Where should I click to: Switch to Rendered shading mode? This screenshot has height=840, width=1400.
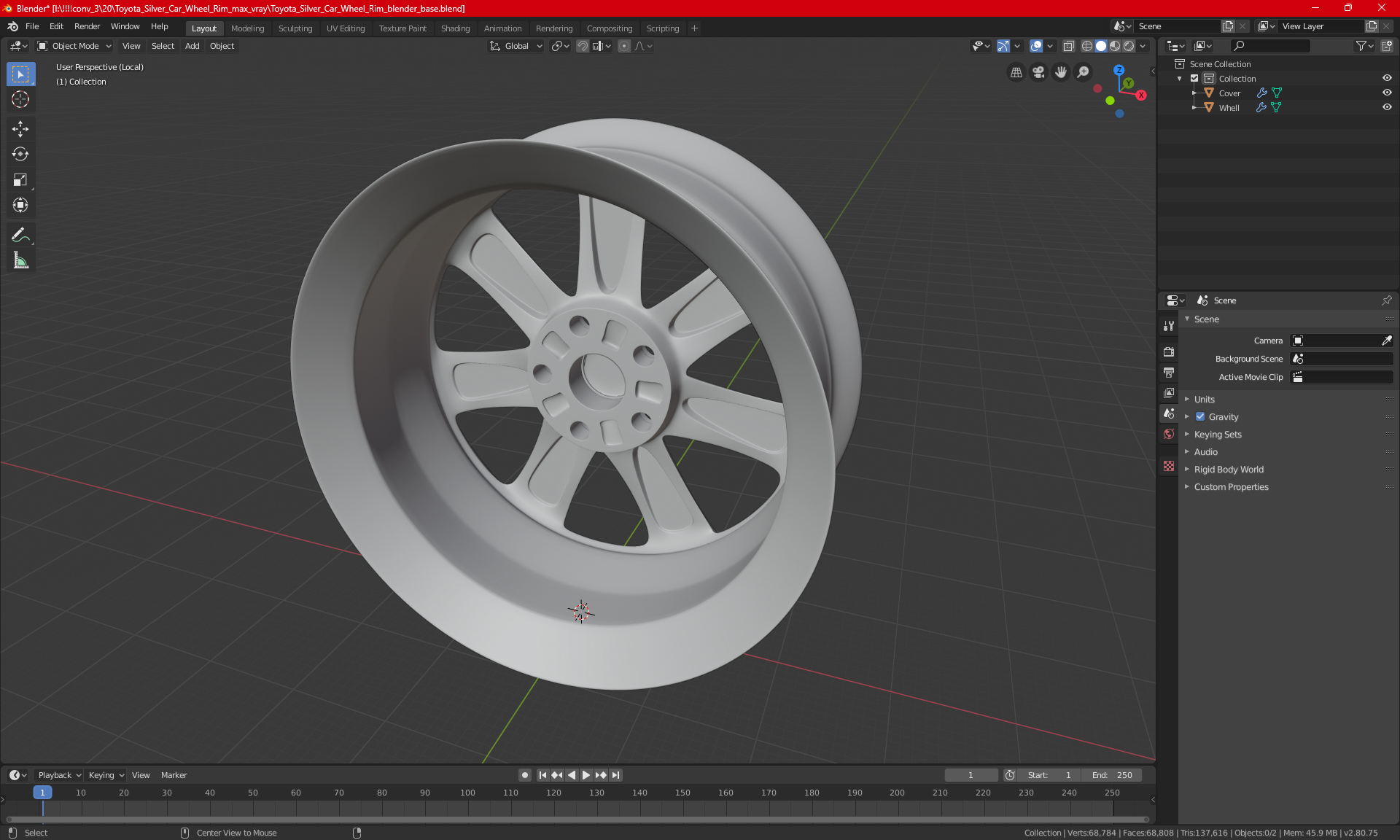pyautogui.click(x=1129, y=46)
